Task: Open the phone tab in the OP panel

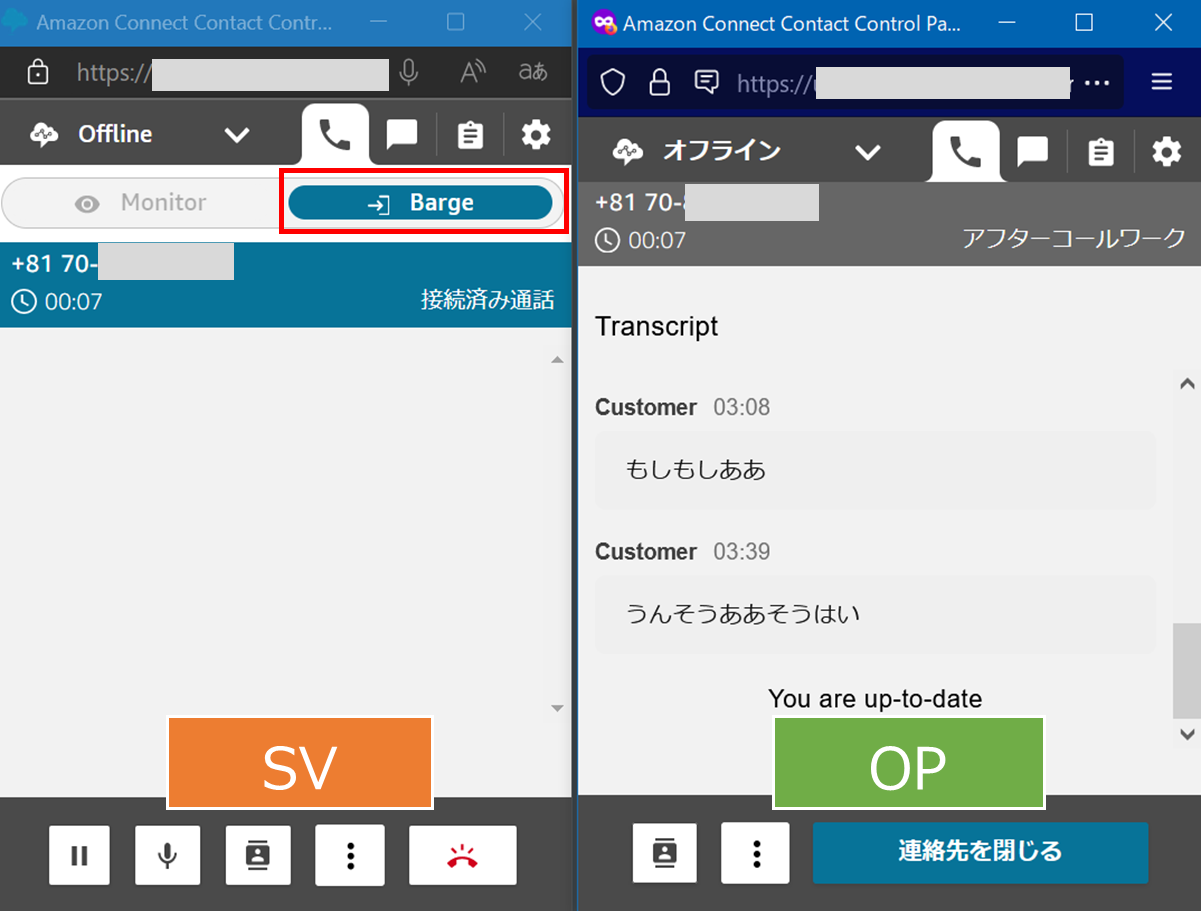Action: coord(966,152)
